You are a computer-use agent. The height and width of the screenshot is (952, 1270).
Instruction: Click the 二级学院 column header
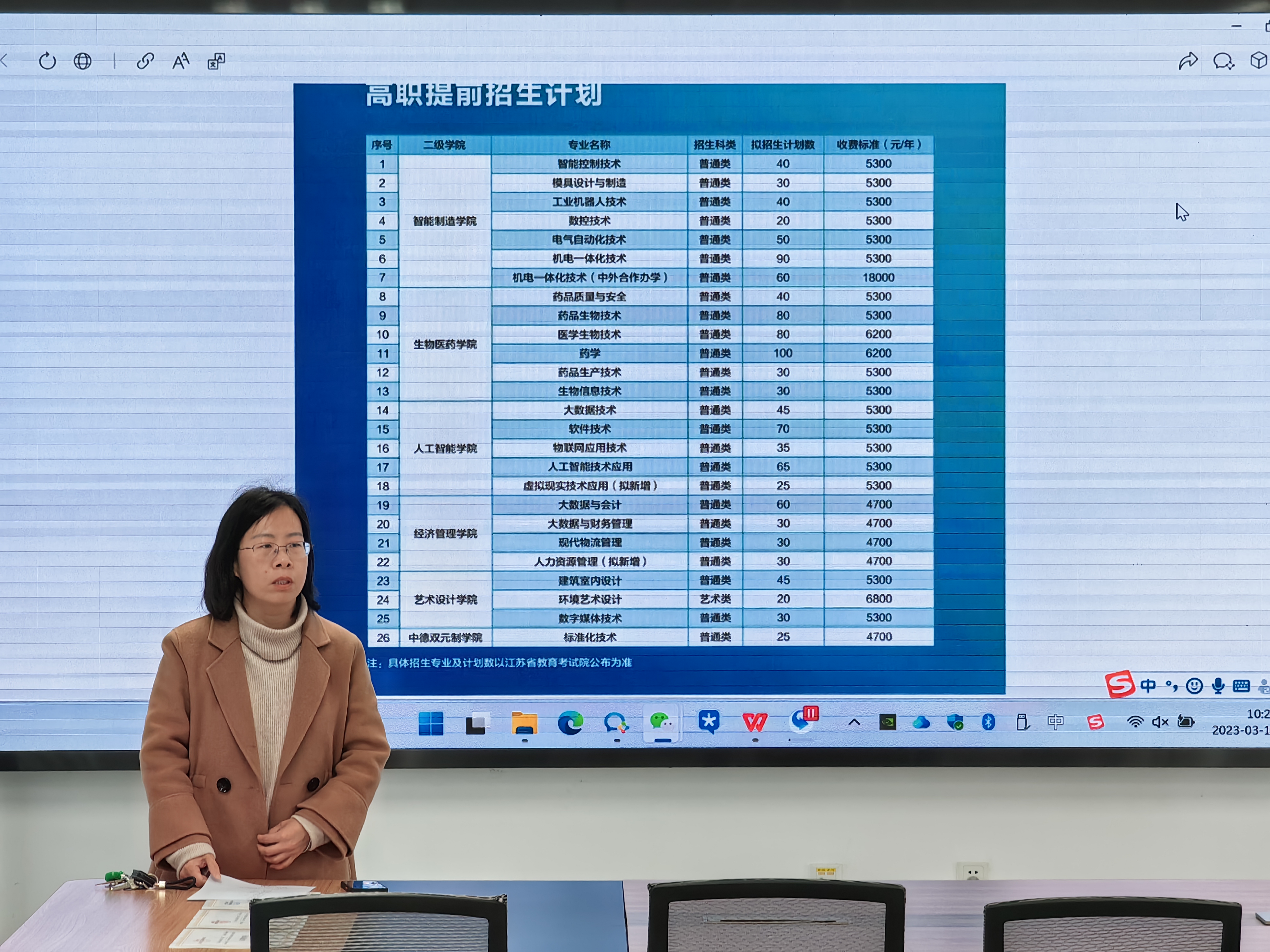pyautogui.click(x=445, y=145)
